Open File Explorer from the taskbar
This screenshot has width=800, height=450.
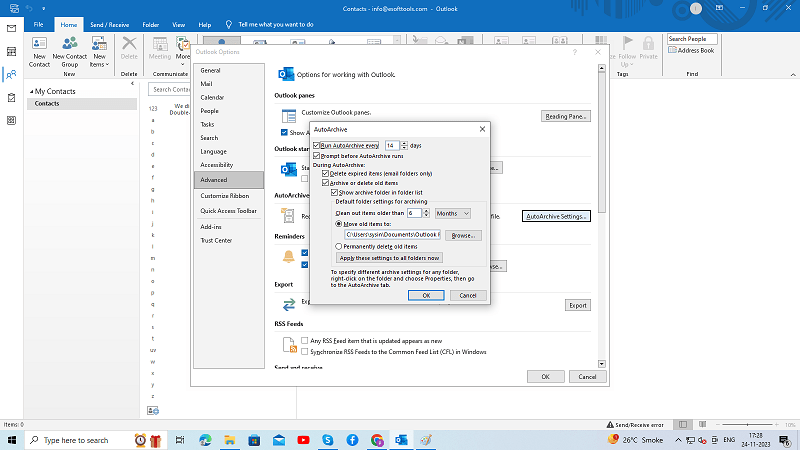point(230,440)
